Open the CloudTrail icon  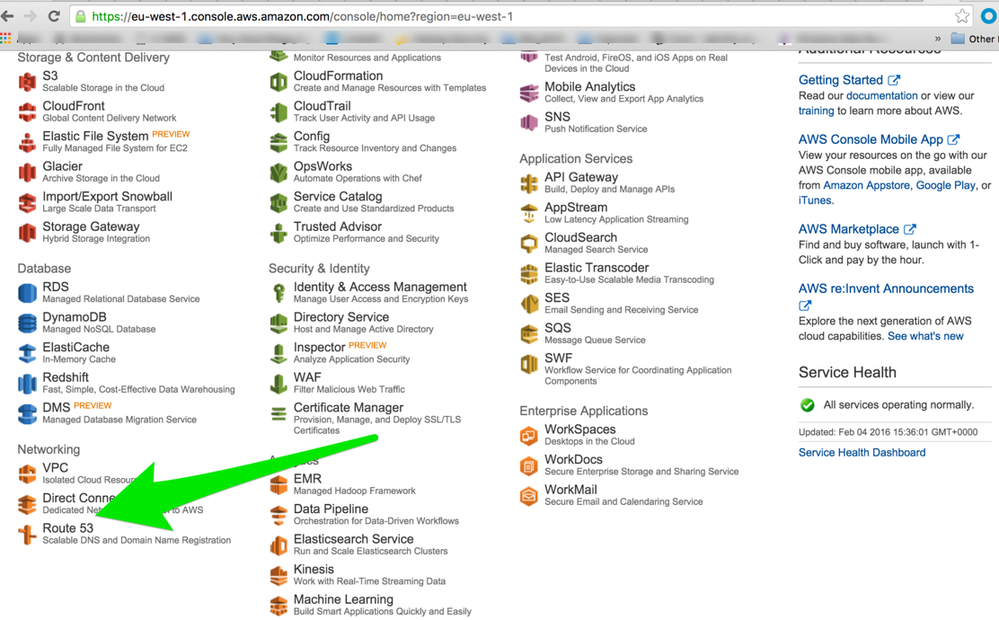click(x=278, y=112)
